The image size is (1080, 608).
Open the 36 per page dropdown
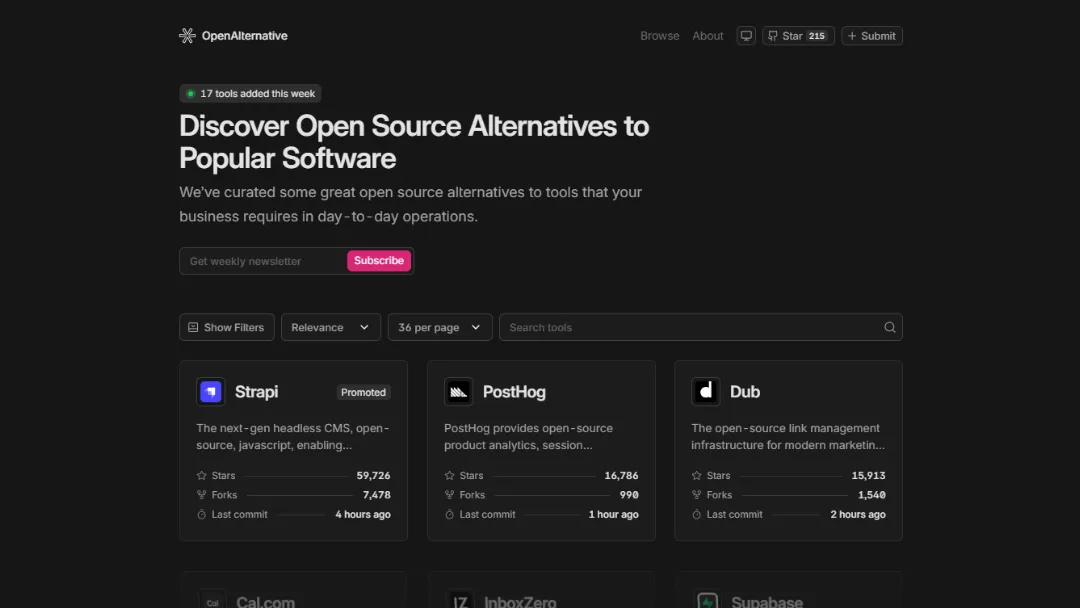click(440, 327)
